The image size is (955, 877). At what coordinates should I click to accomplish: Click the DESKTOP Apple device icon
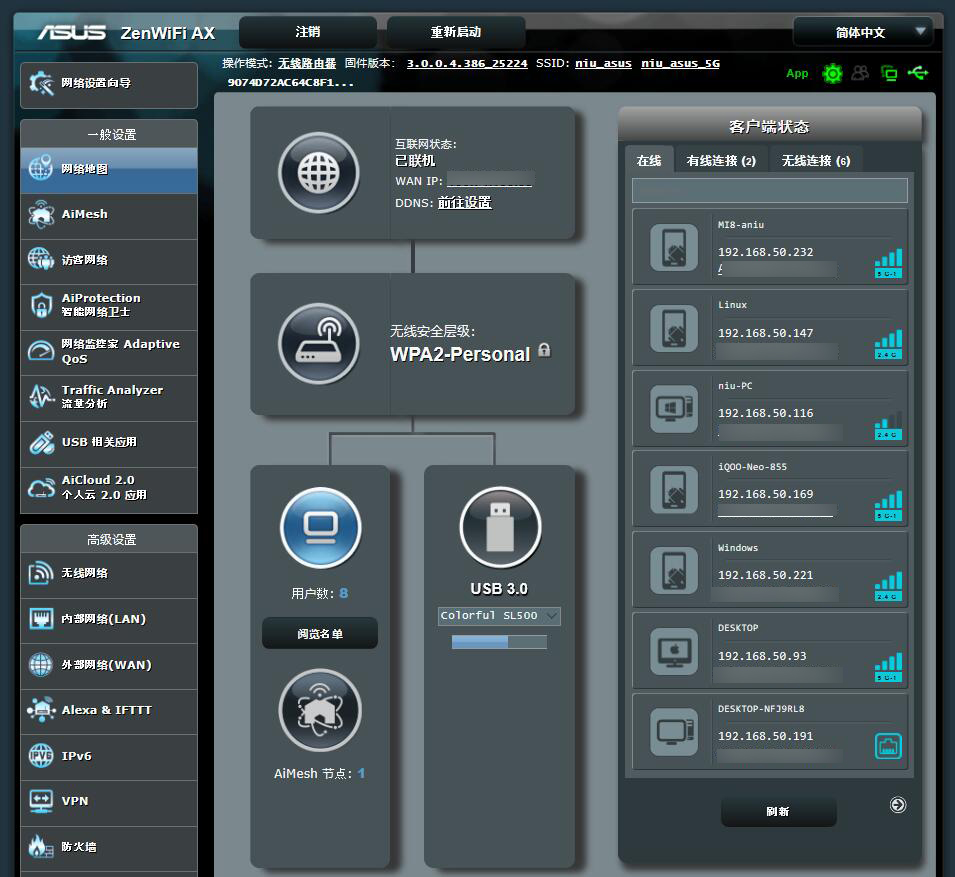[x=674, y=650]
